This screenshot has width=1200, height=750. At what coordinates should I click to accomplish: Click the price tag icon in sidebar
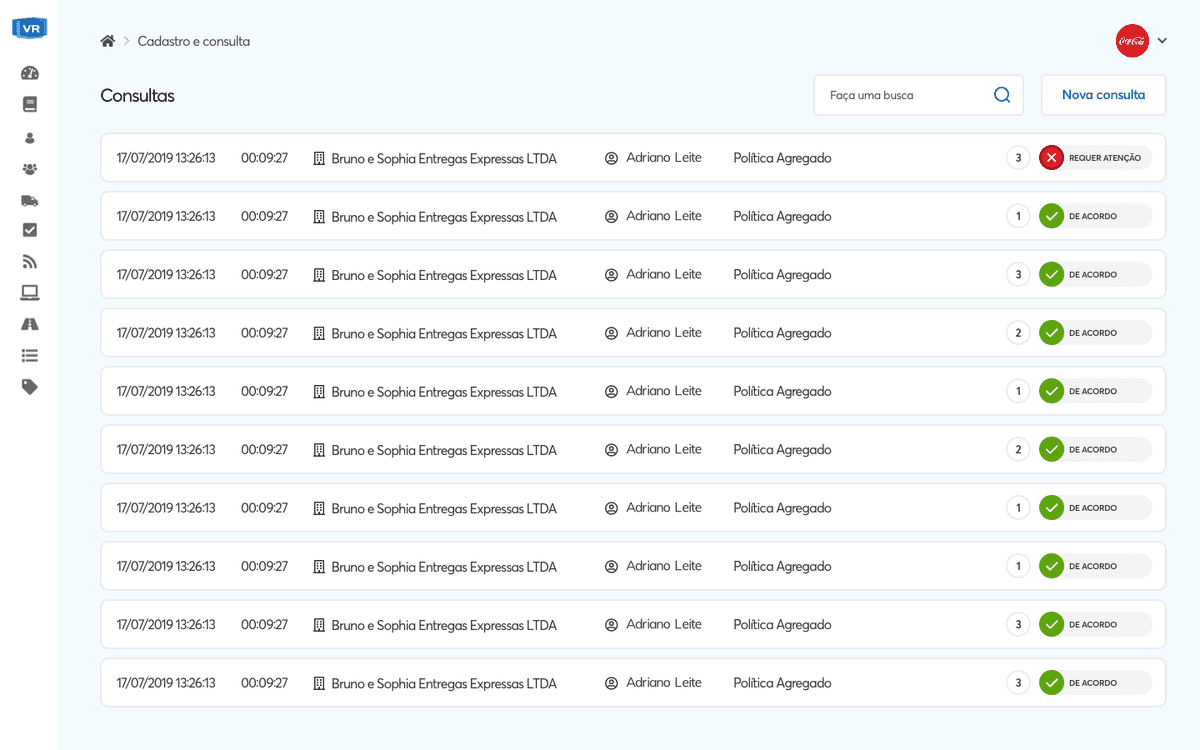[29, 387]
